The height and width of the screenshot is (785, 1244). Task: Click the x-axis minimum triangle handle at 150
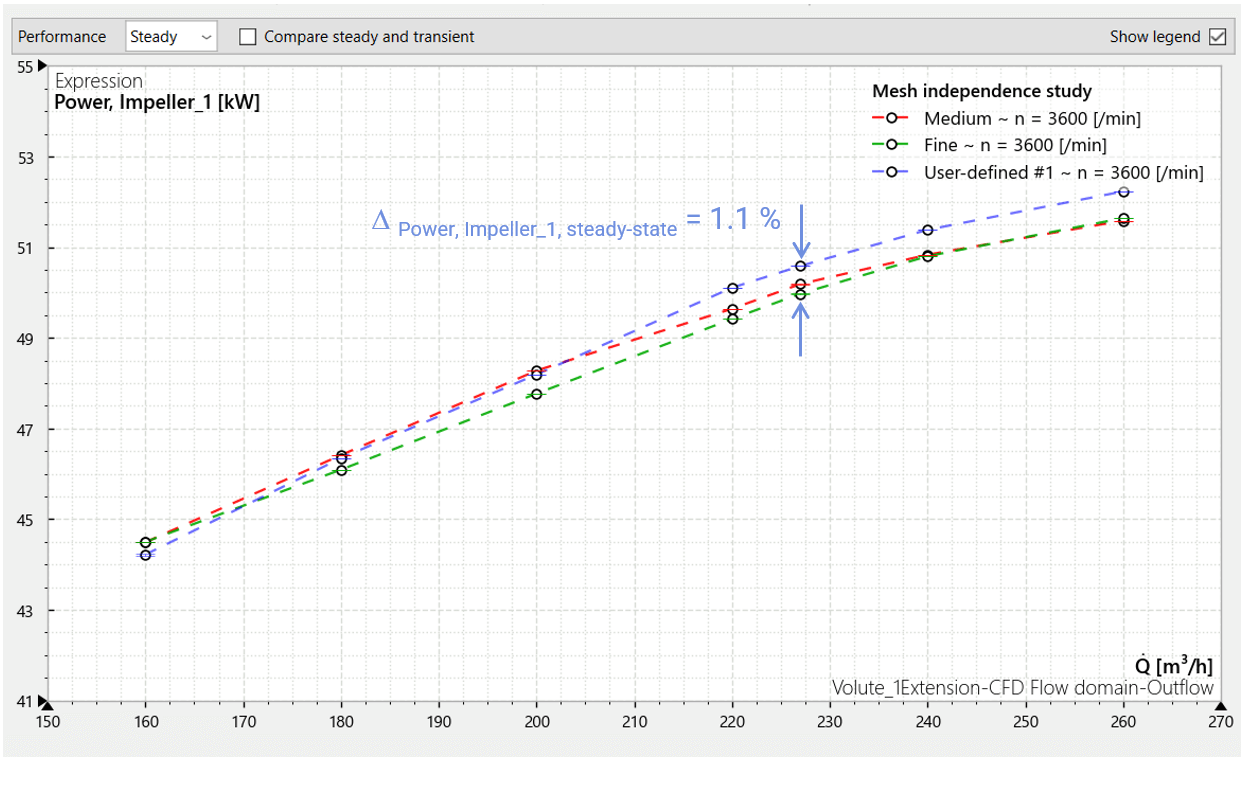pos(48,707)
